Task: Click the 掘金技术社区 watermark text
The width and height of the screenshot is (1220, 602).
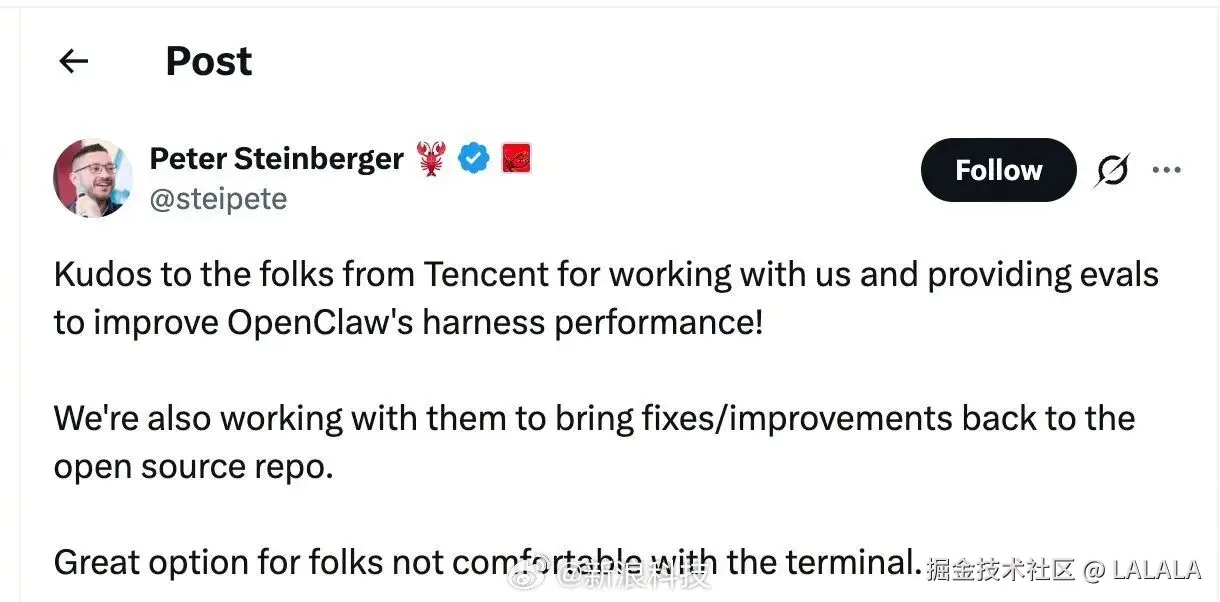Action: (x=1000, y=570)
